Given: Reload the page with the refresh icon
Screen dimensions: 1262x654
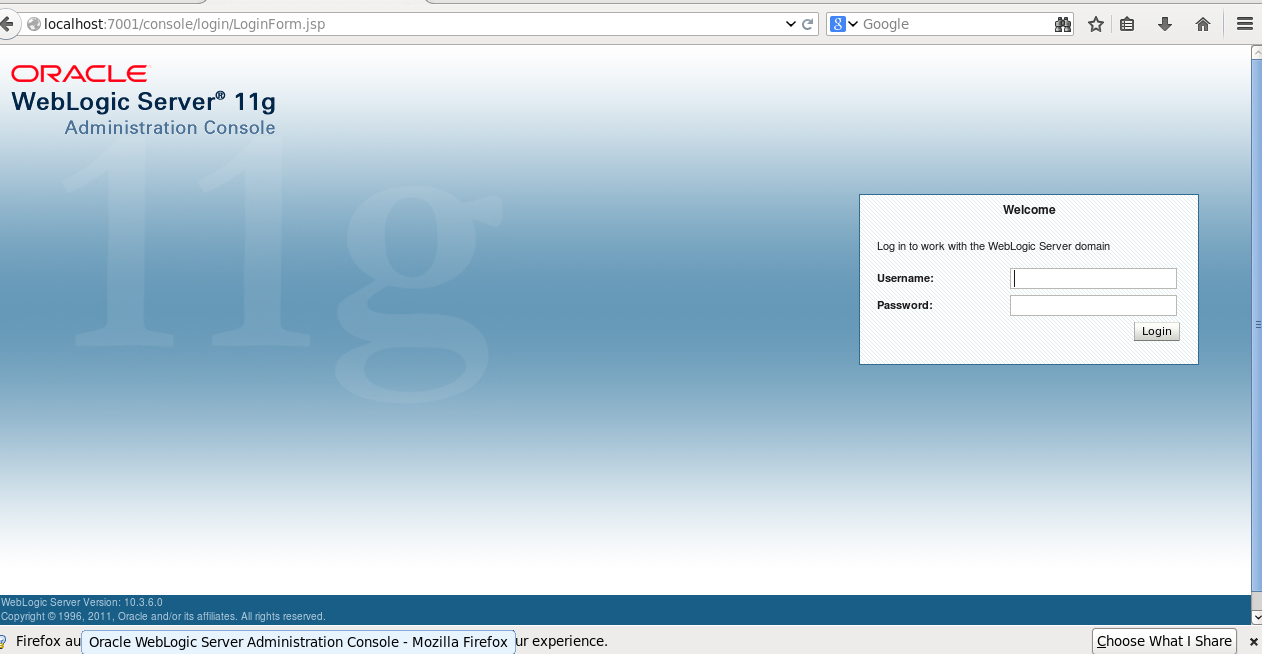Looking at the screenshot, I should click(808, 24).
